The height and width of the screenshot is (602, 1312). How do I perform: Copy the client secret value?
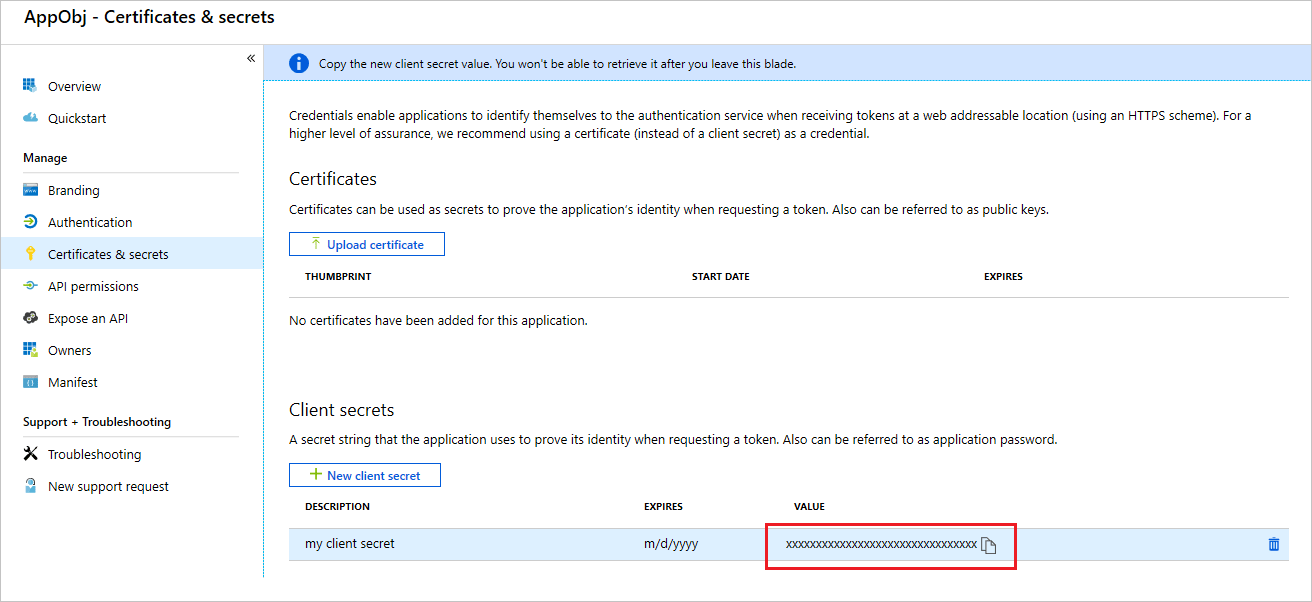(x=989, y=544)
